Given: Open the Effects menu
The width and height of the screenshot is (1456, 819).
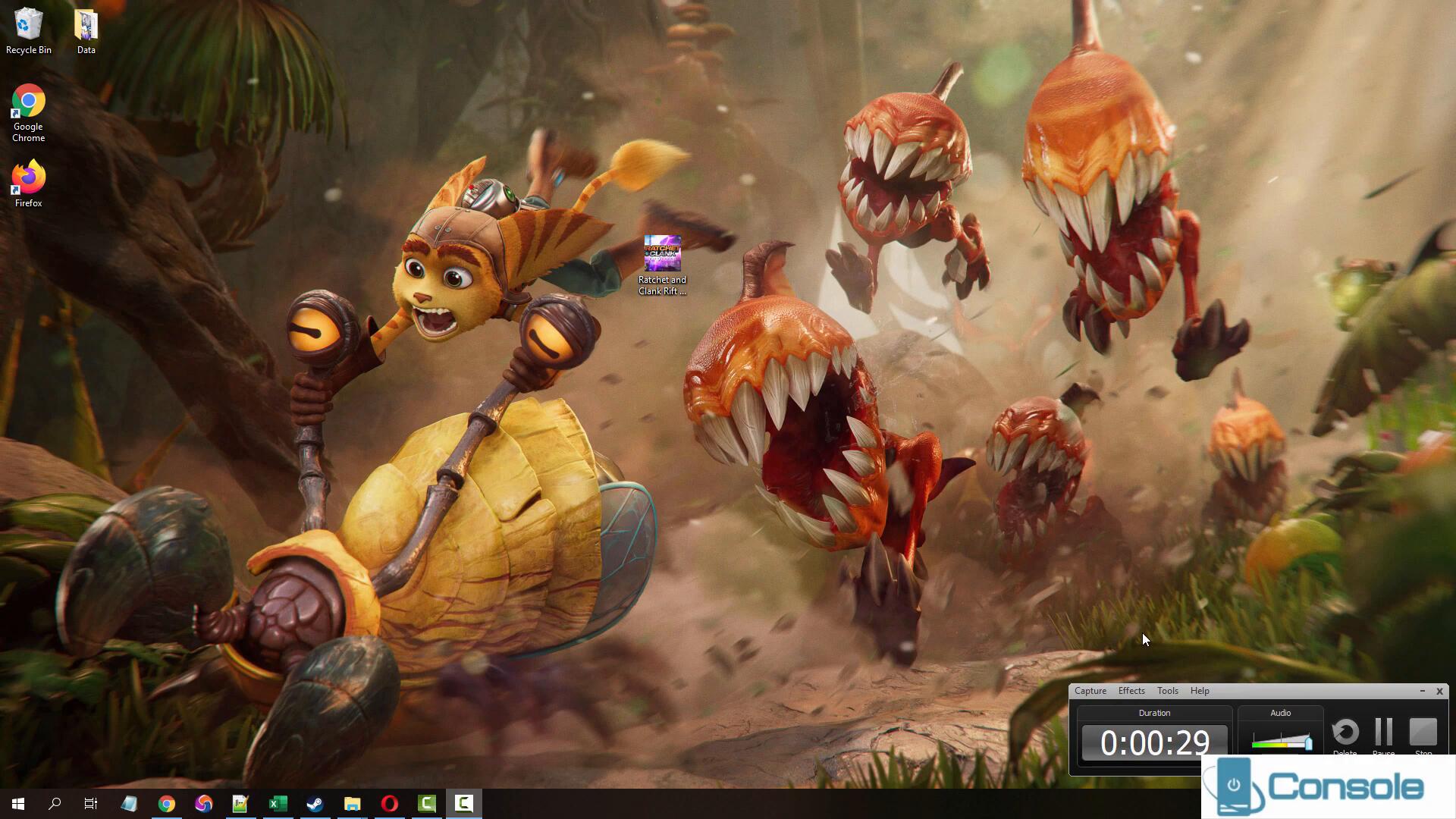Looking at the screenshot, I should [1131, 691].
